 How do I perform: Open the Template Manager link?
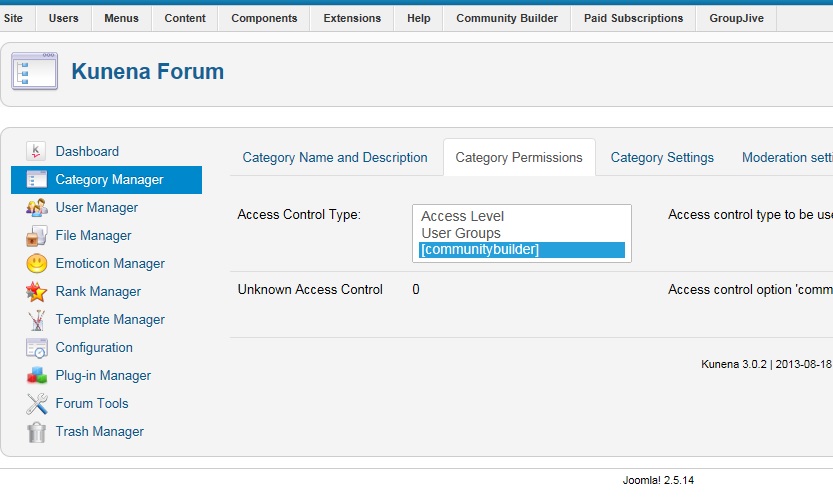110,319
